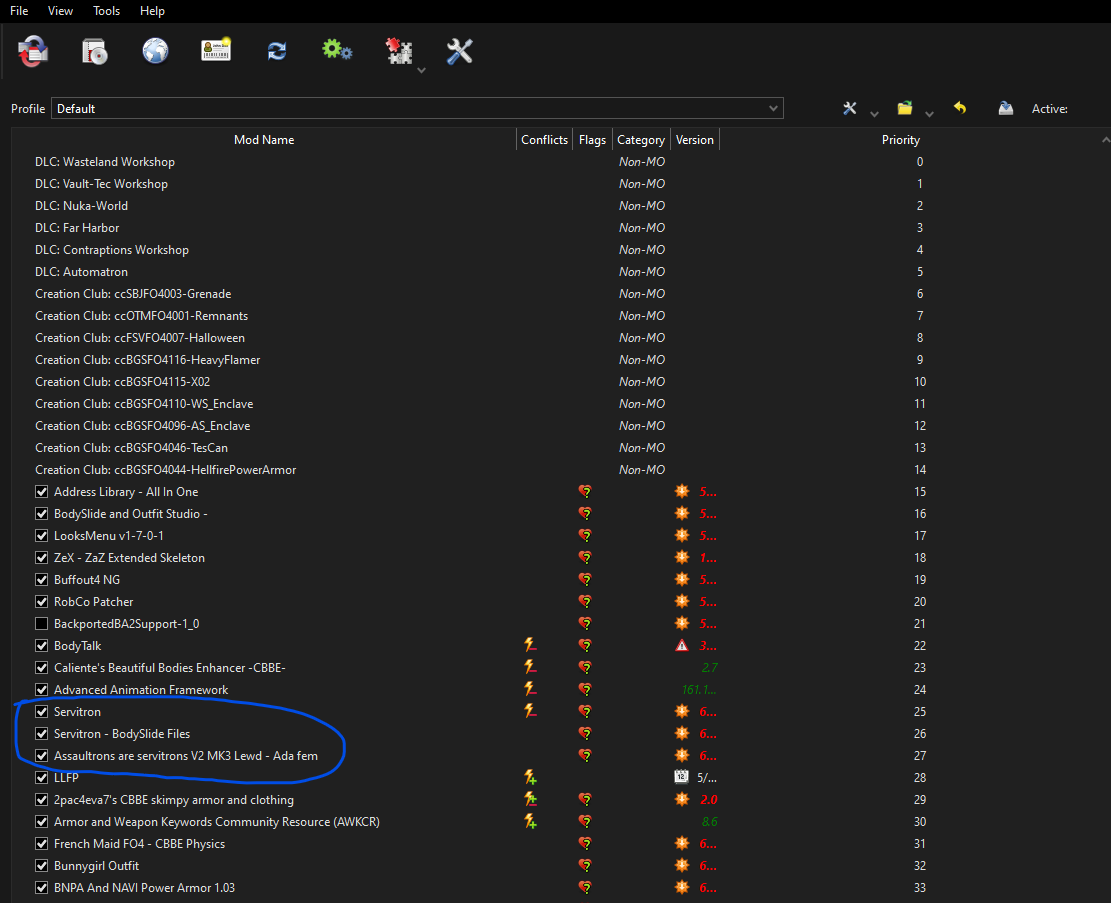Screen dimensions: 1111x903
Task: Sort by the Conflicts column header
Action: (544, 140)
